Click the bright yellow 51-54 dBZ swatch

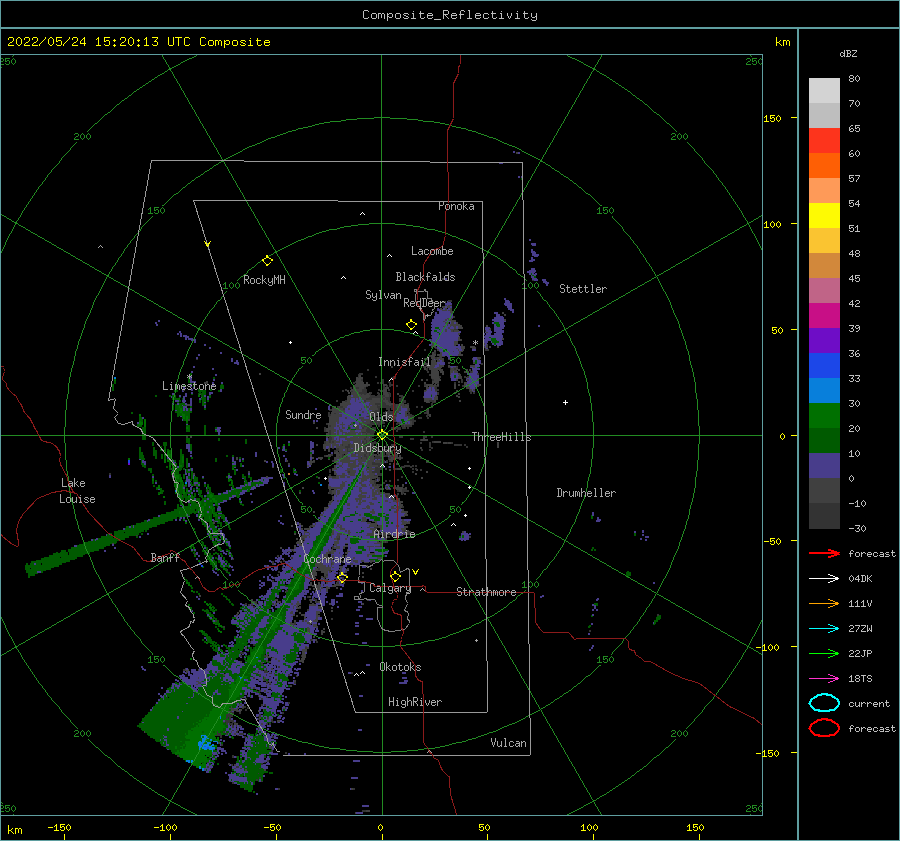[824, 215]
